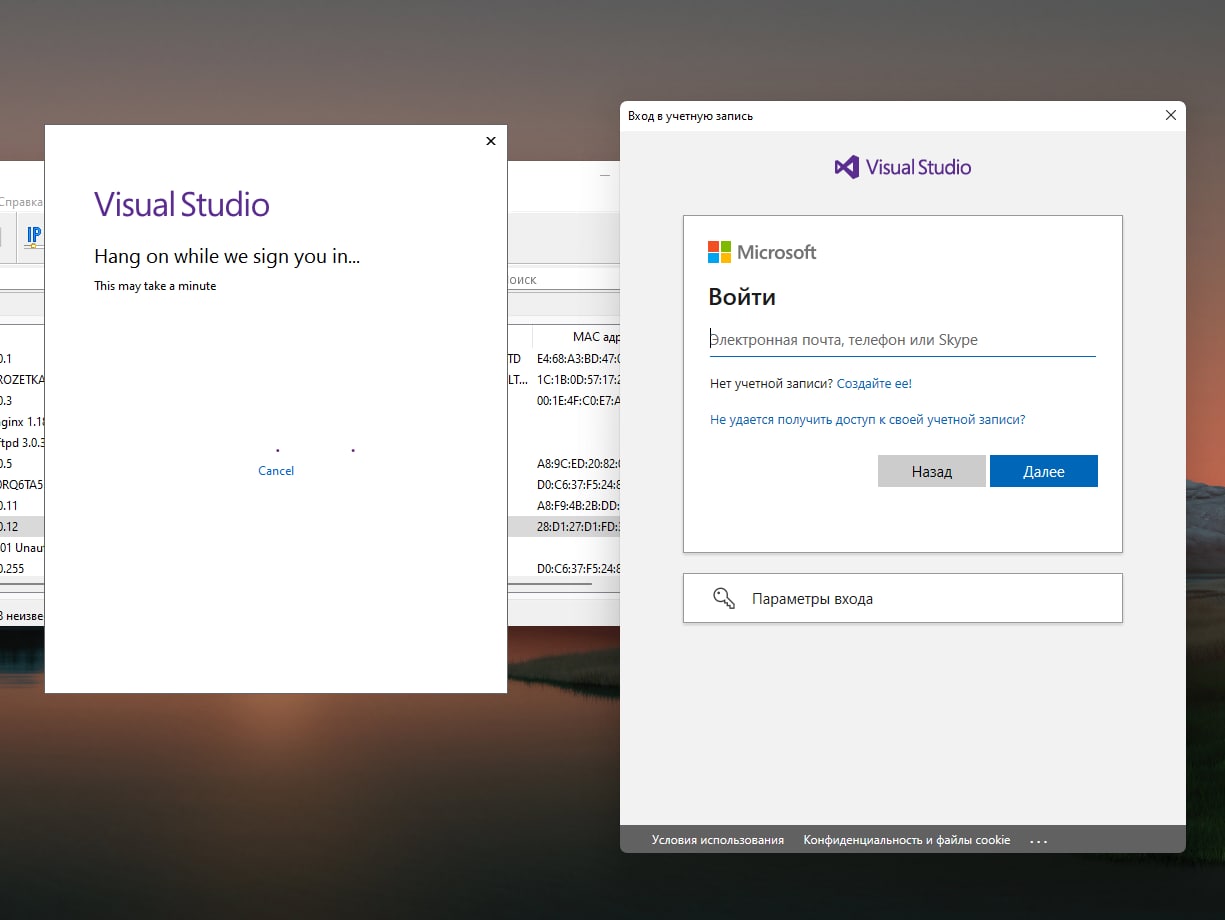Open Параметры входа sign-in options
This screenshot has height=920, width=1225.
coord(903,598)
